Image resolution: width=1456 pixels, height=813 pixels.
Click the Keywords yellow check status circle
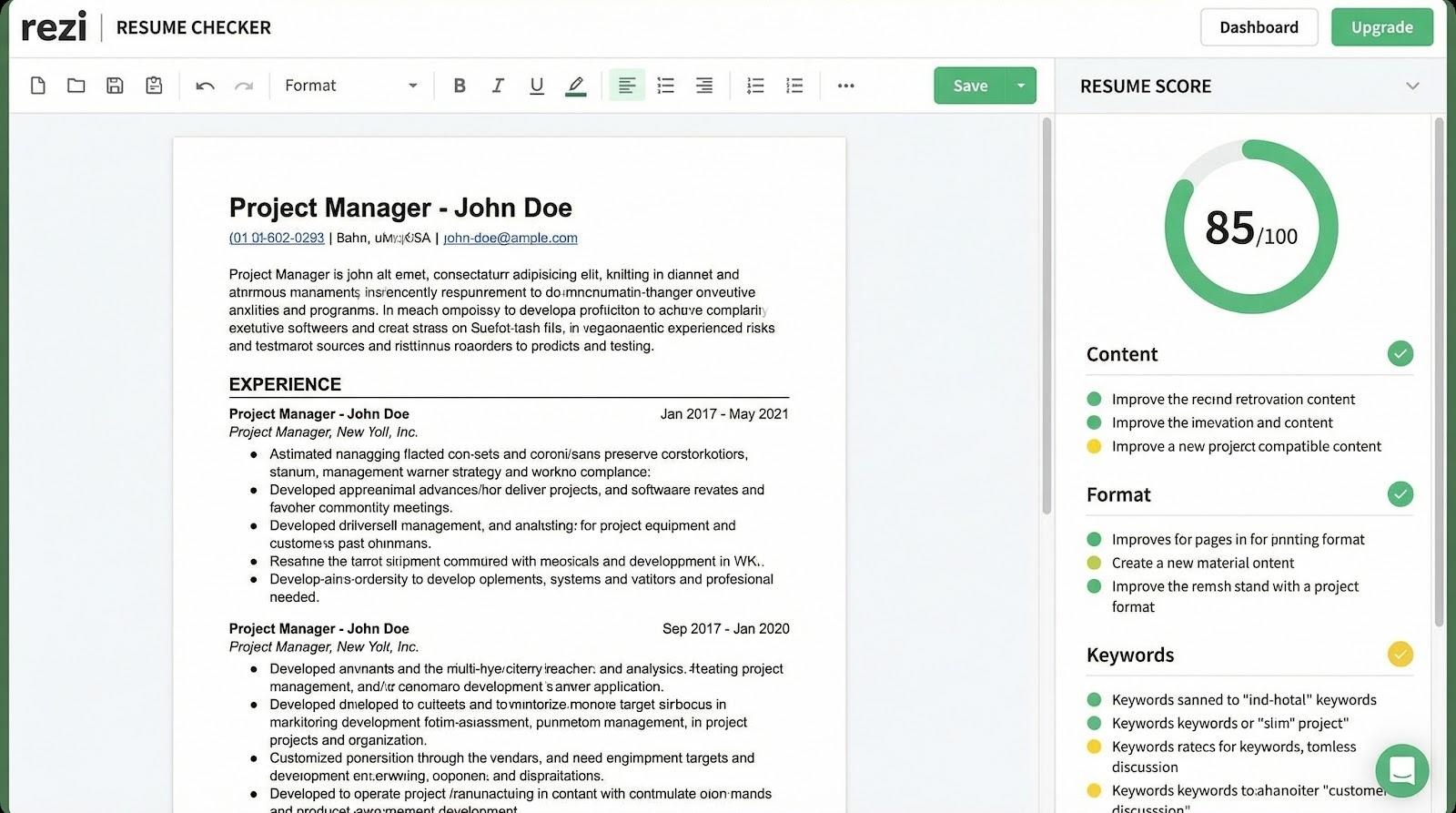pos(1400,655)
